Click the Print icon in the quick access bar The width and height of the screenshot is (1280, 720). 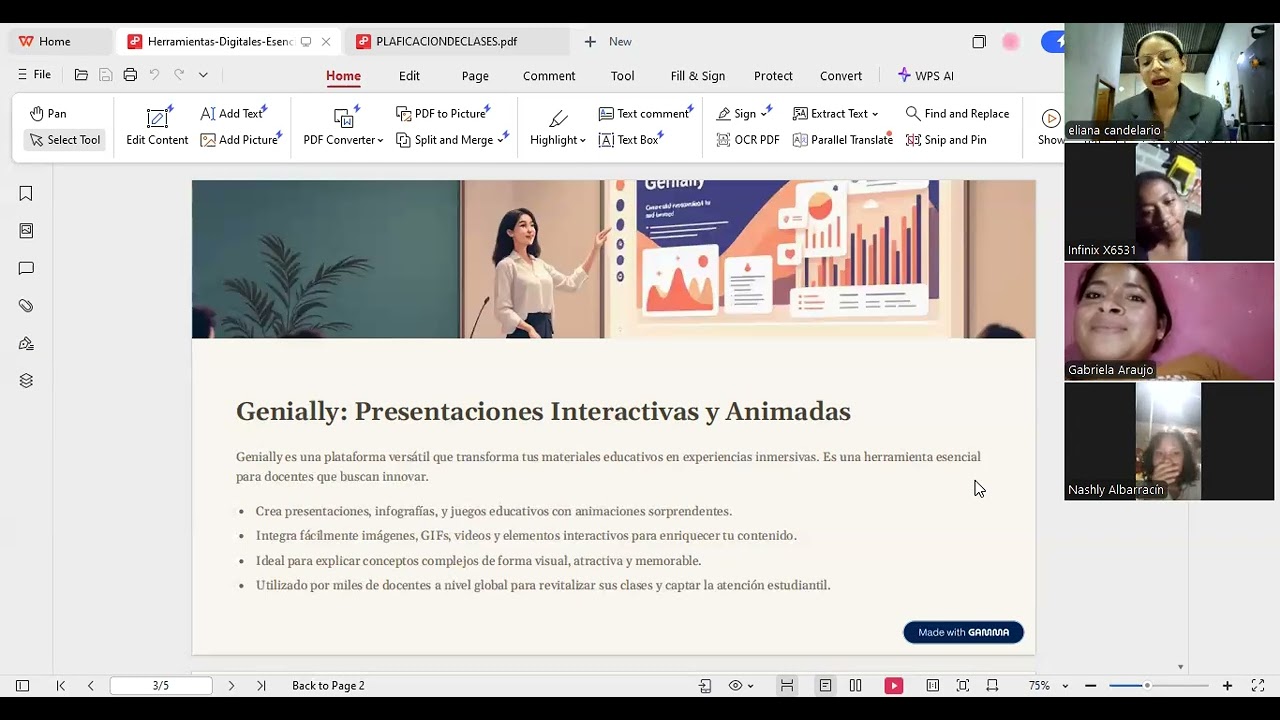130,75
